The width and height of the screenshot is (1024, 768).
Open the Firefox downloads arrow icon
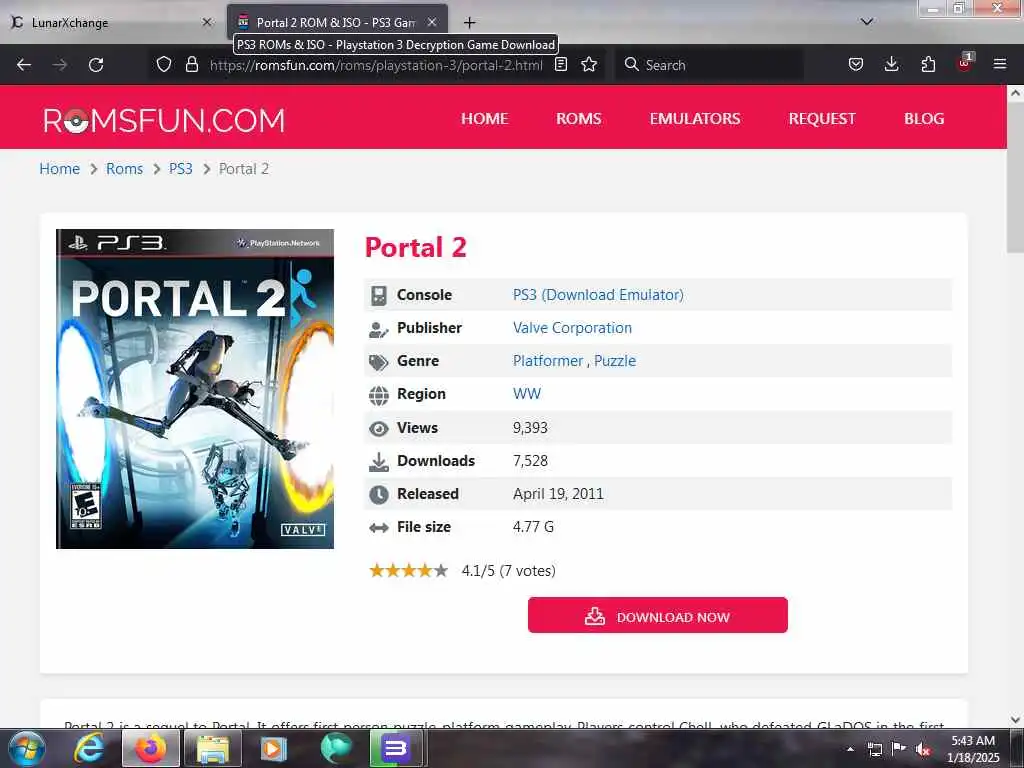pyautogui.click(x=891, y=65)
